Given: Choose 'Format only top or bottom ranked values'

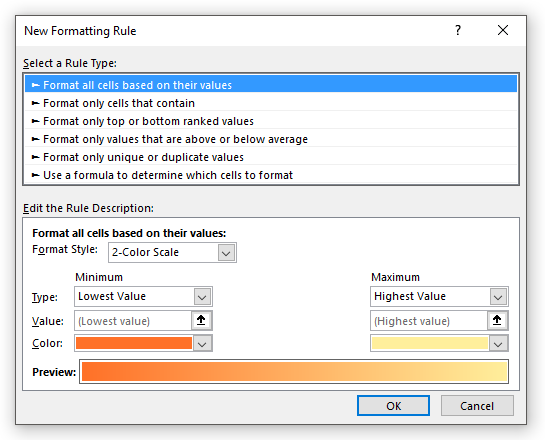Looking at the screenshot, I should (x=271, y=121).
